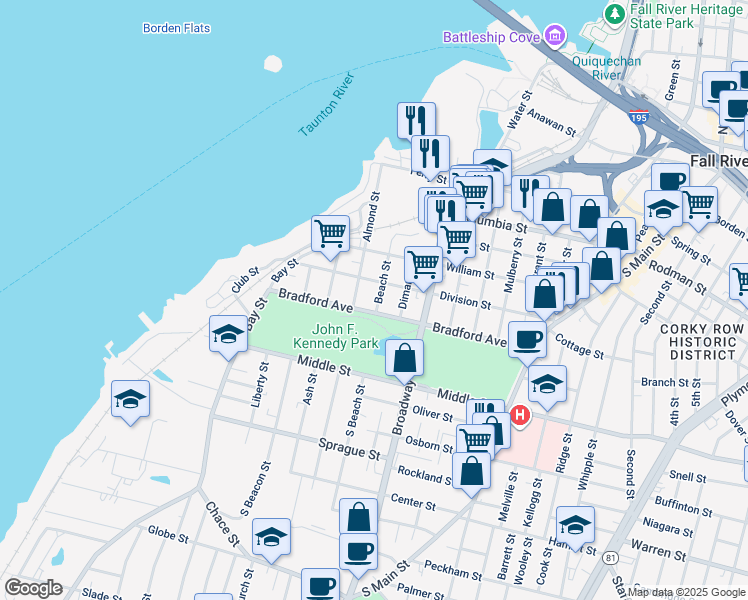Click the Anawan St street label
Screen dimensions: 748x600
click(552, 123)
